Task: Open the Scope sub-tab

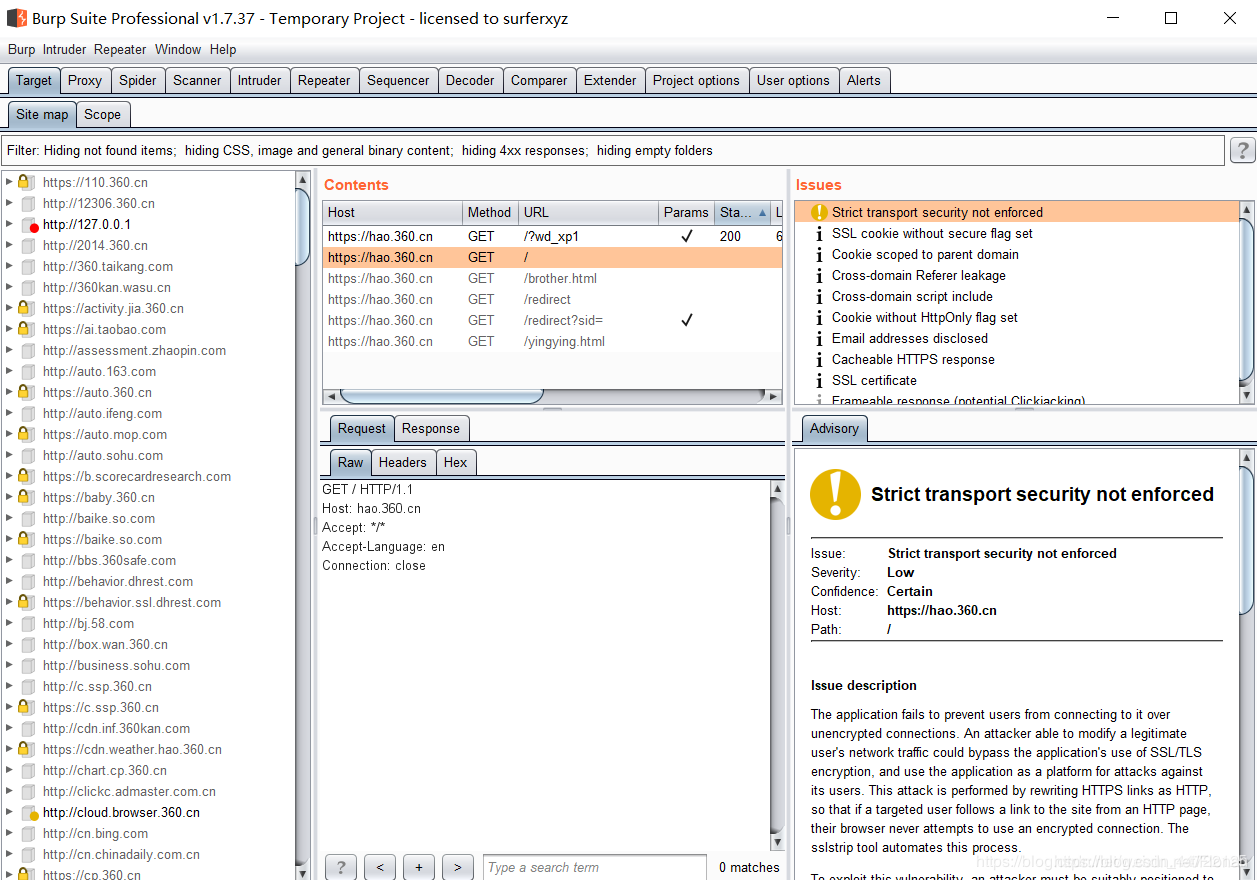Action: [x=102, y=114]
